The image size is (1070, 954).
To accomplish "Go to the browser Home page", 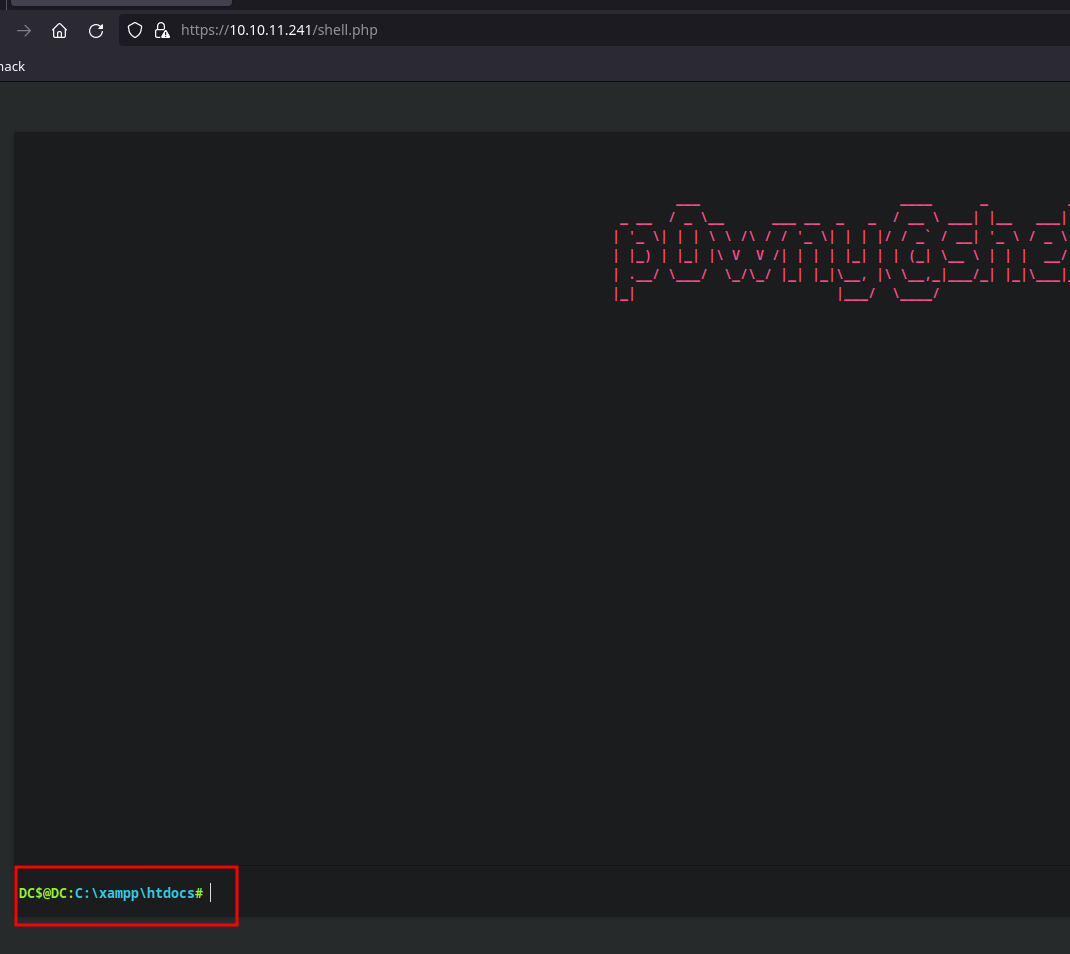I will (x=60, y=31).
